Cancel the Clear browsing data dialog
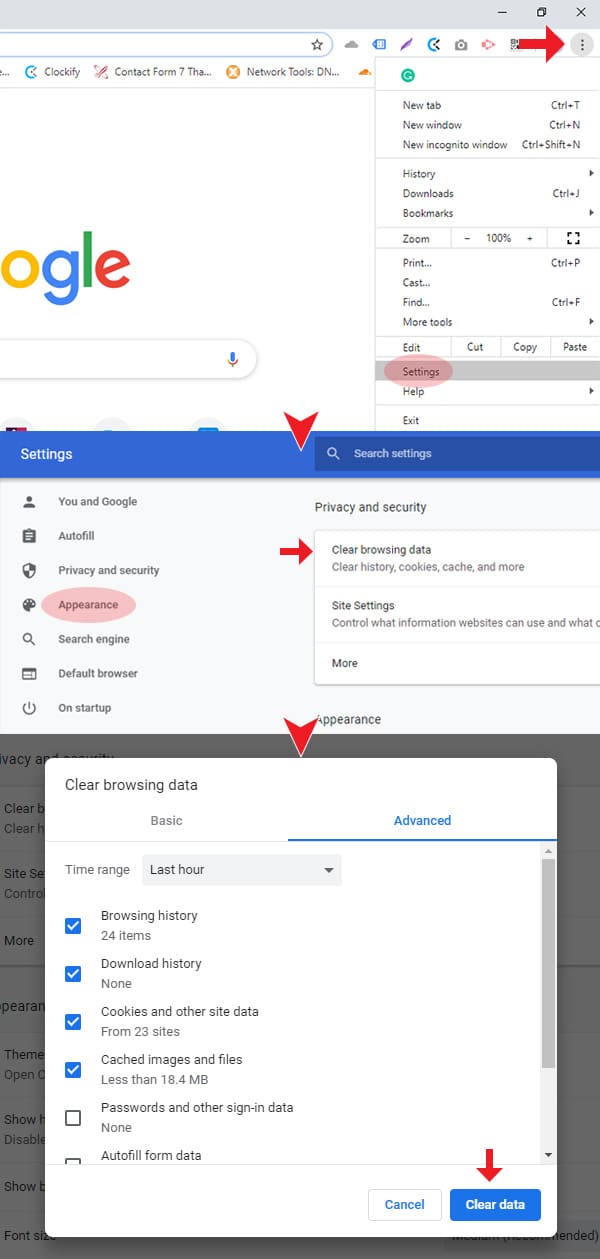This screenshot has width=600, height=1259. (405, 1204)
